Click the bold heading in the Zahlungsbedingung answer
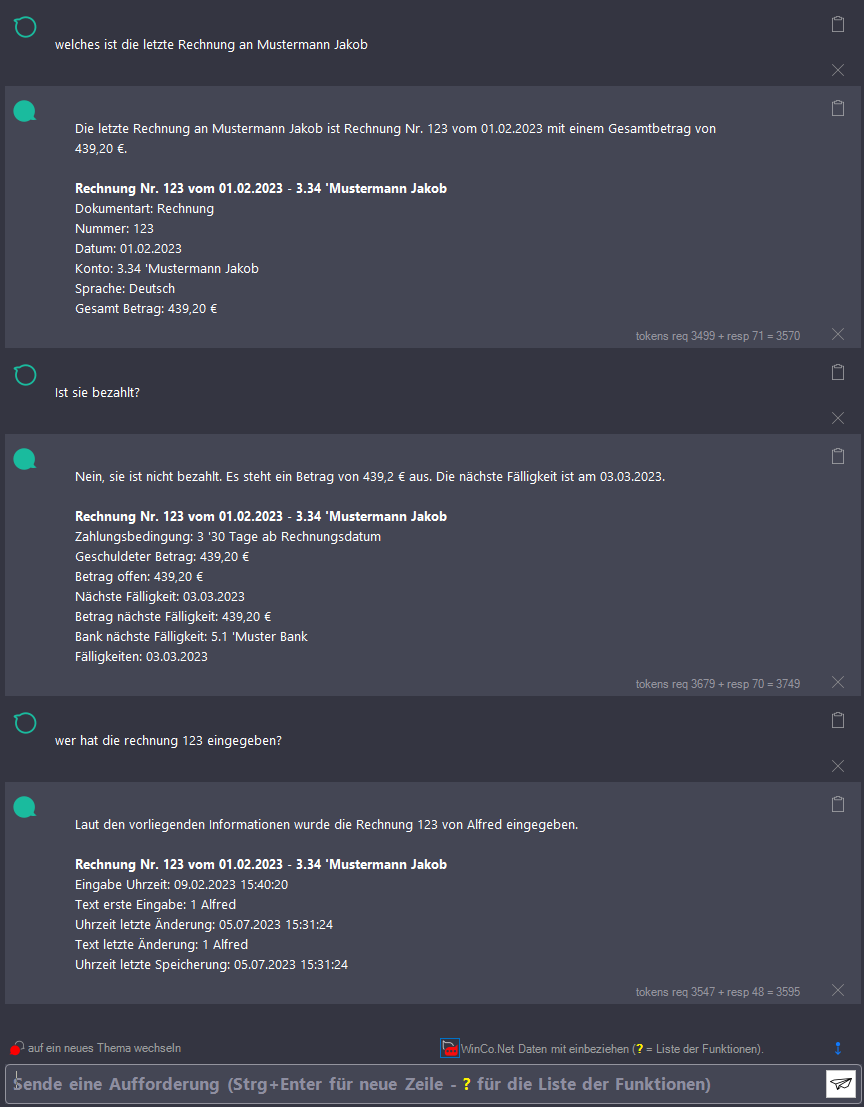 point(261,517)
